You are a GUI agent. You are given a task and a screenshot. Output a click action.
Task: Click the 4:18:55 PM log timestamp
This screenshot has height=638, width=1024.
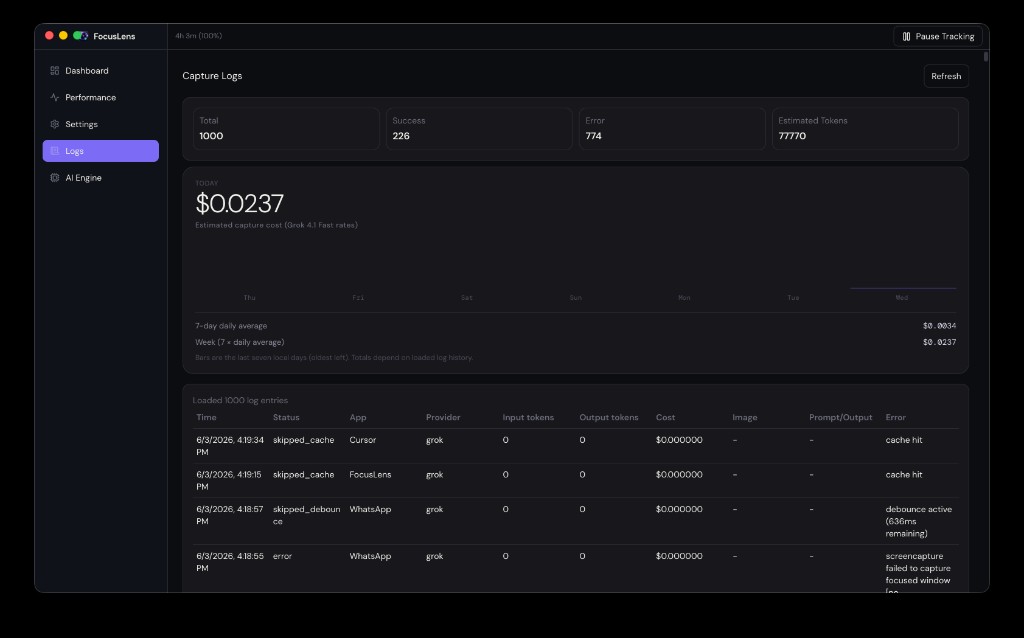click(x=230, y=562)
